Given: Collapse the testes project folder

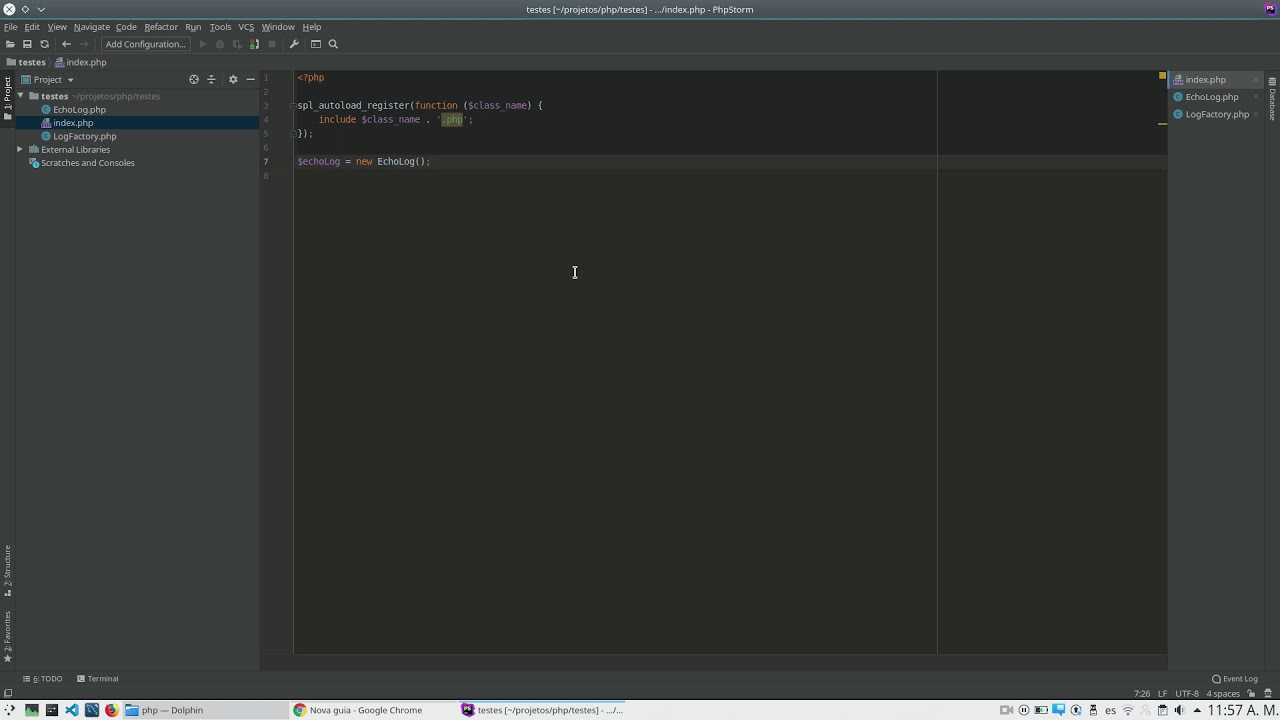Looking at the screenshot, I should tap(20, 96).
